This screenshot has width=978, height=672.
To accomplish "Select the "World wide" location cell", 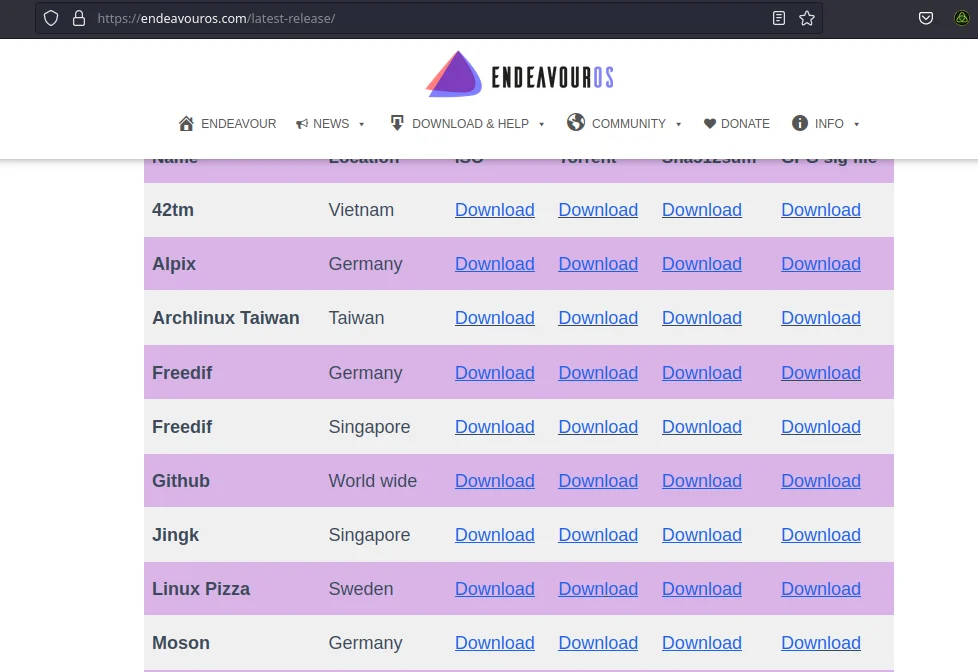I will (x=372, y=480).
